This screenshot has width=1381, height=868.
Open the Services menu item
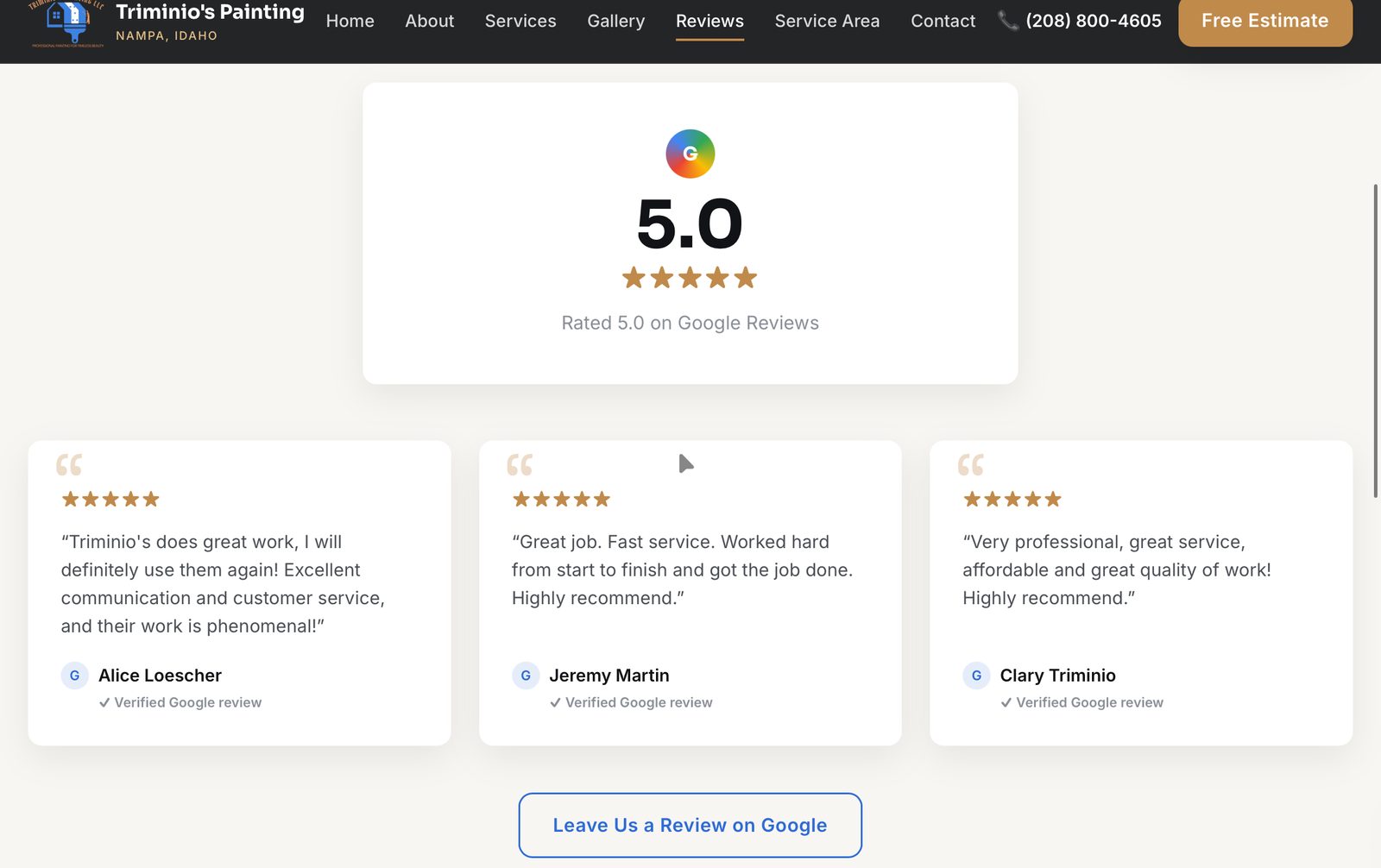(x=520, y=21)
